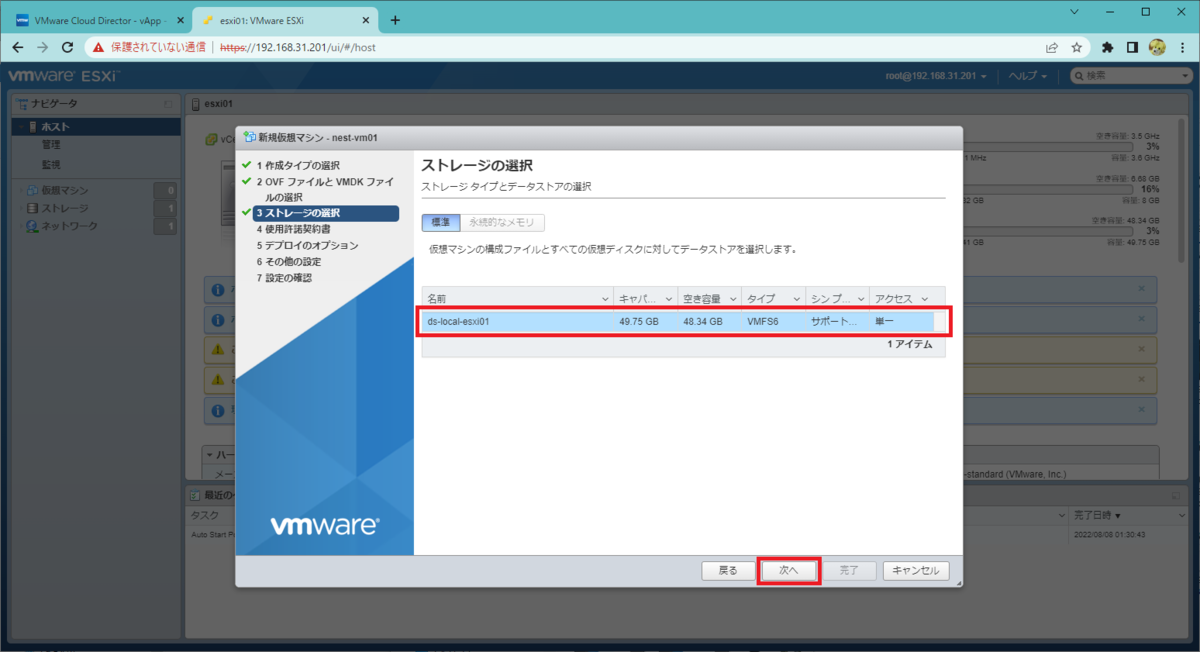The image size is (1200, 652).
Task: Open the シンプ... column dropdown arrow
Action: [860, 299]
